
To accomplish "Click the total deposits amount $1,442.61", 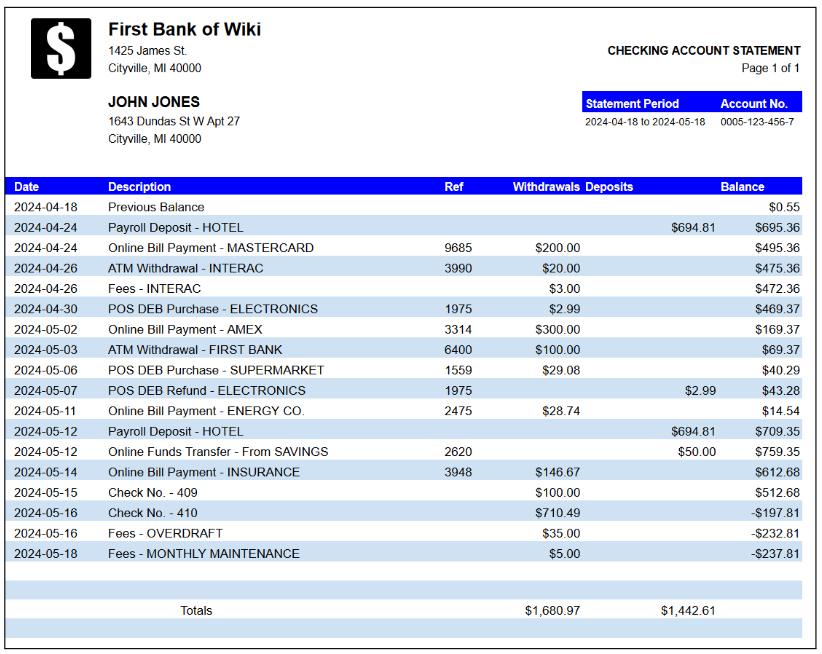I will pos(687,610).
